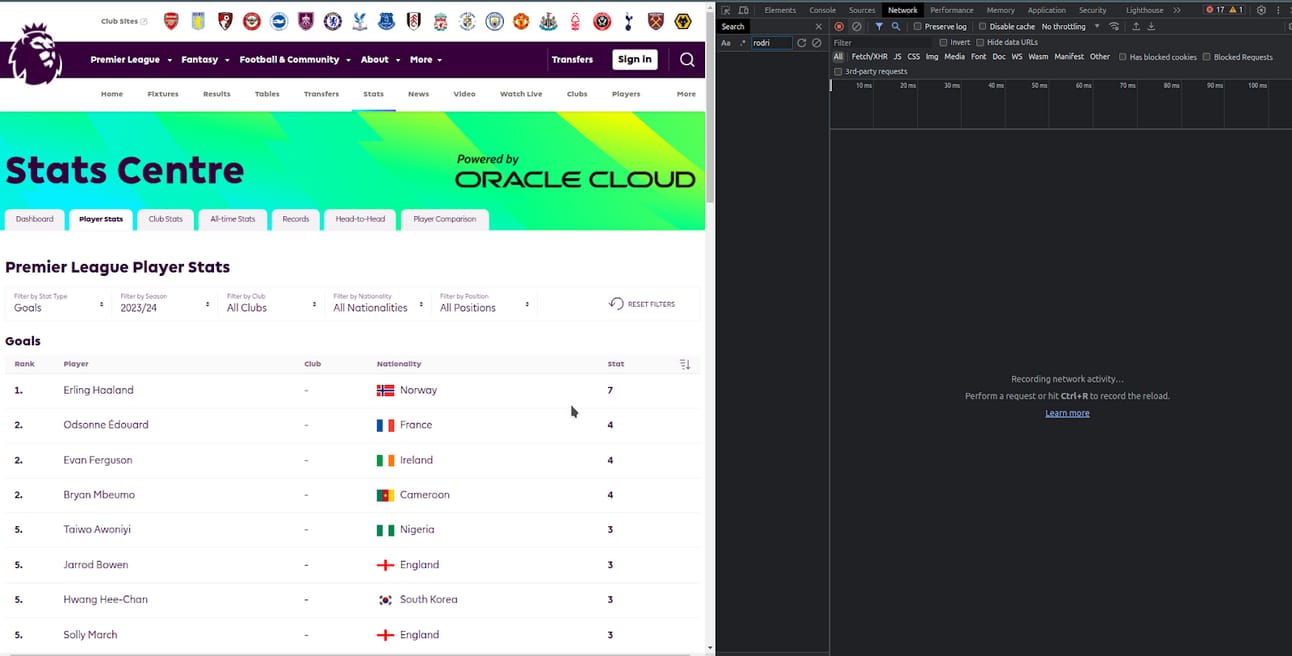The height and width of the screenshot is (656, 1292).
Task: Check the Blocked Requests checkbox
Action: tap(1207, 57)
